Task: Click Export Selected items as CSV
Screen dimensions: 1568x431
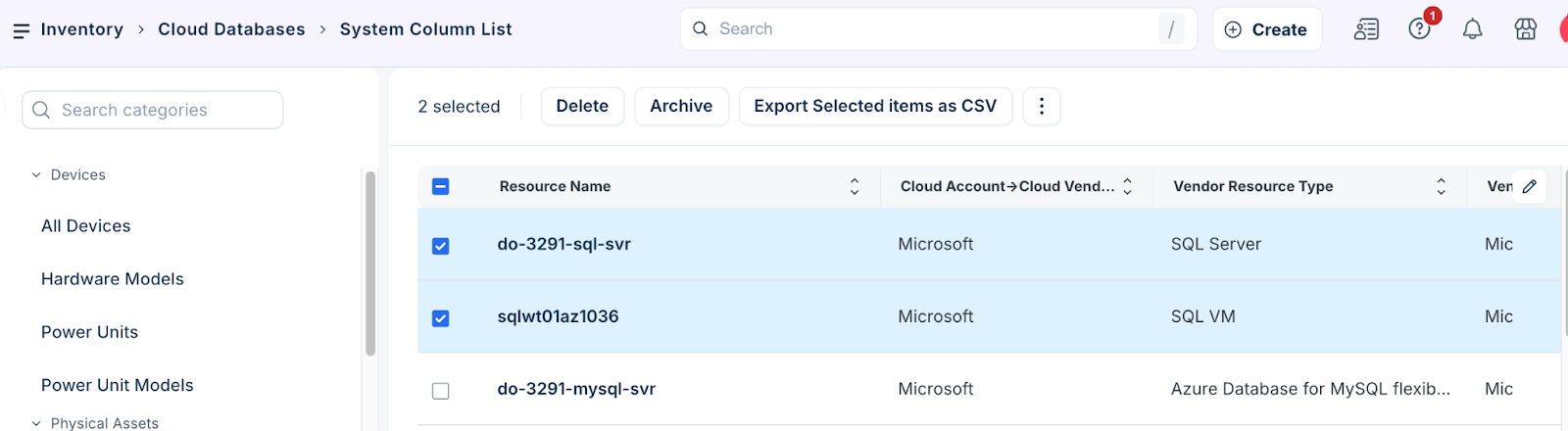Action: pyautogui.click(x=875, y=106)
